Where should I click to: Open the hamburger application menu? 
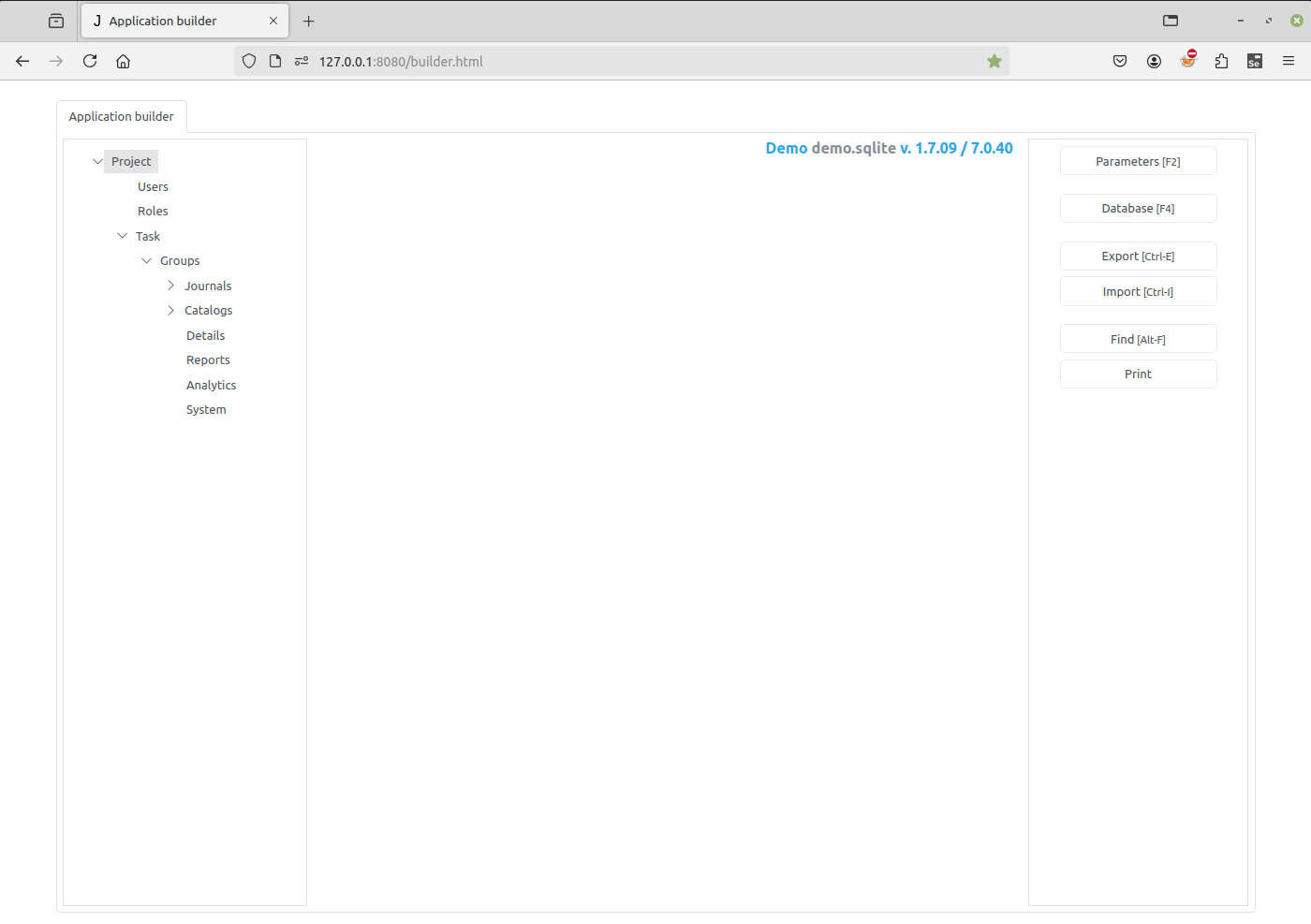[x=1289, y=61]
